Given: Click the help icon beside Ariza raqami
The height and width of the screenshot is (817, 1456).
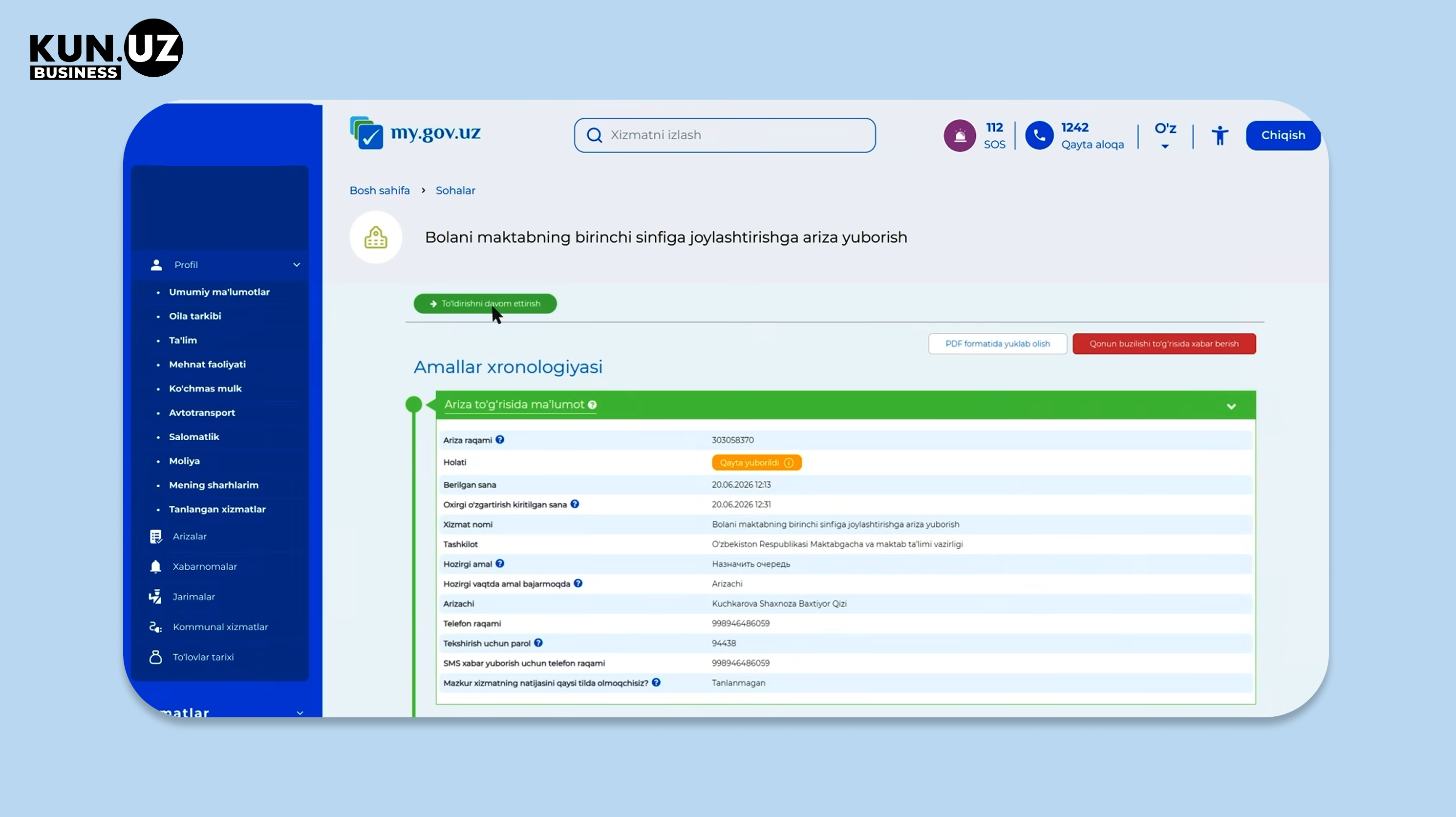Looking at the screenshot, I should click(x=500, y=439).
